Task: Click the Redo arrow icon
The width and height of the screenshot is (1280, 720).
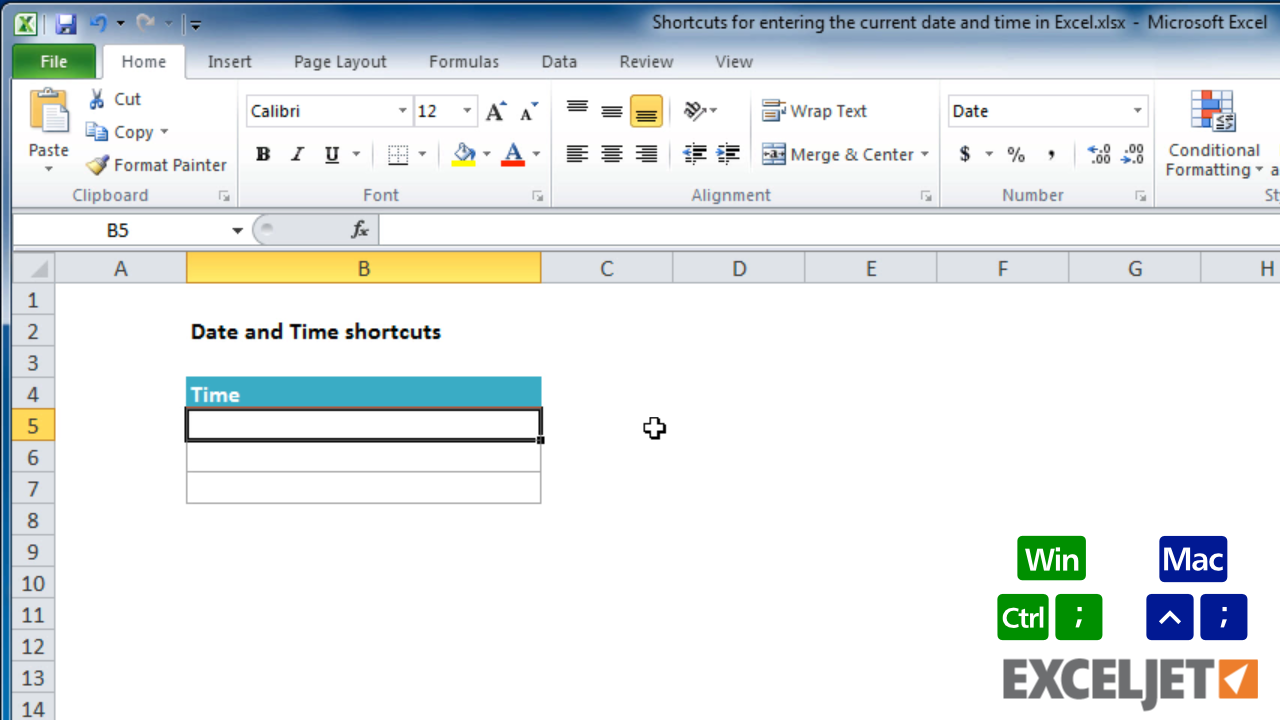Action: (x=144, y=23)
